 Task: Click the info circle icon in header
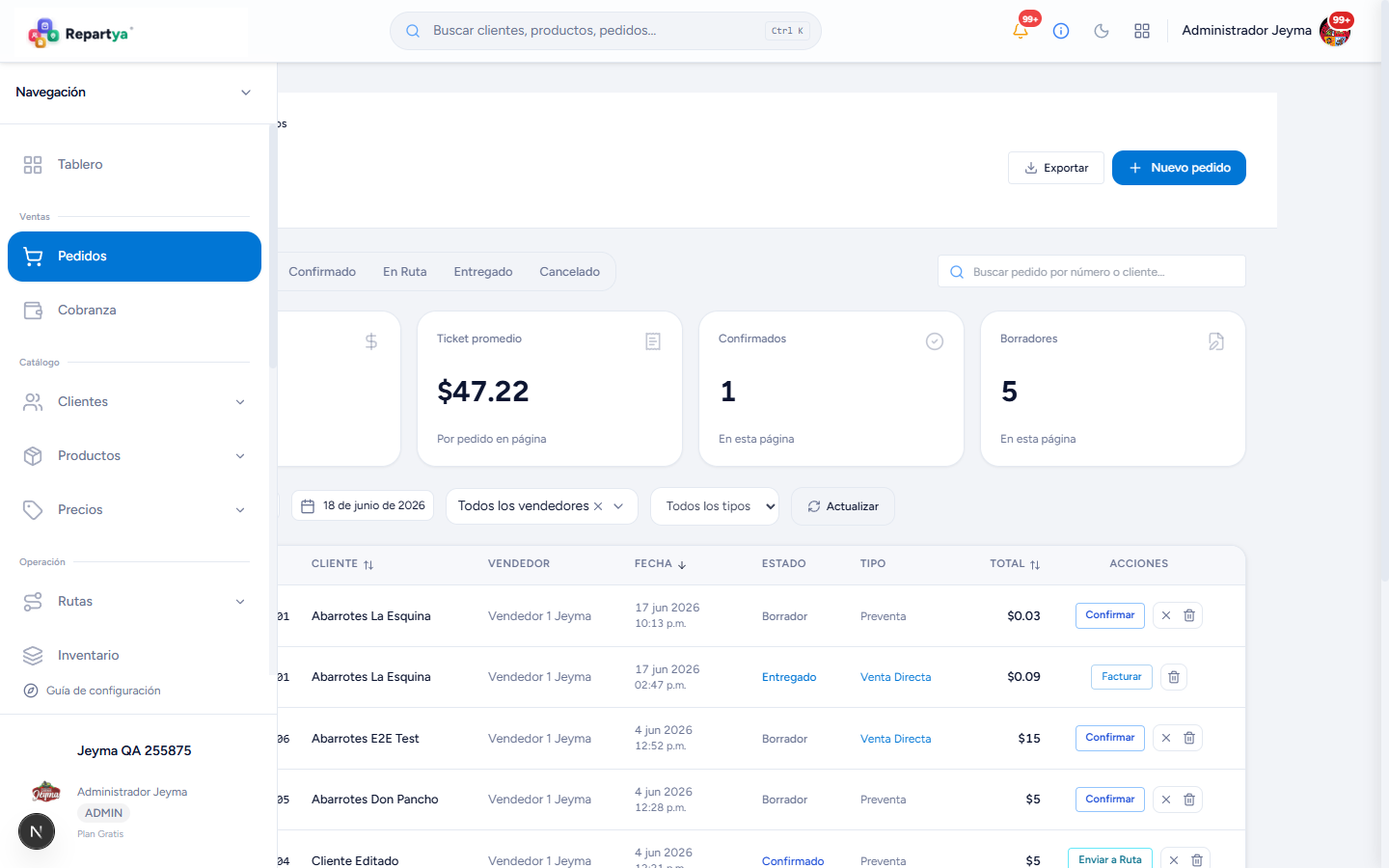pyautogui.click(x=1061, y=31)
